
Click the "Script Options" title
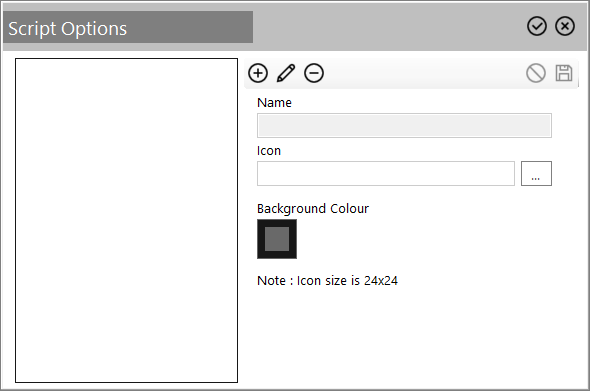pyautogui.click(x=68, y=29)
